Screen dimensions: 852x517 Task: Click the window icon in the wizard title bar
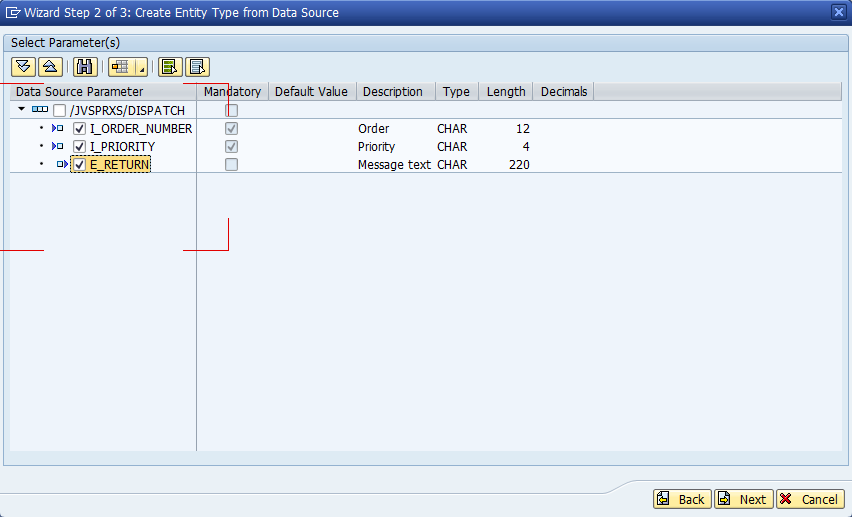point(12,13)
